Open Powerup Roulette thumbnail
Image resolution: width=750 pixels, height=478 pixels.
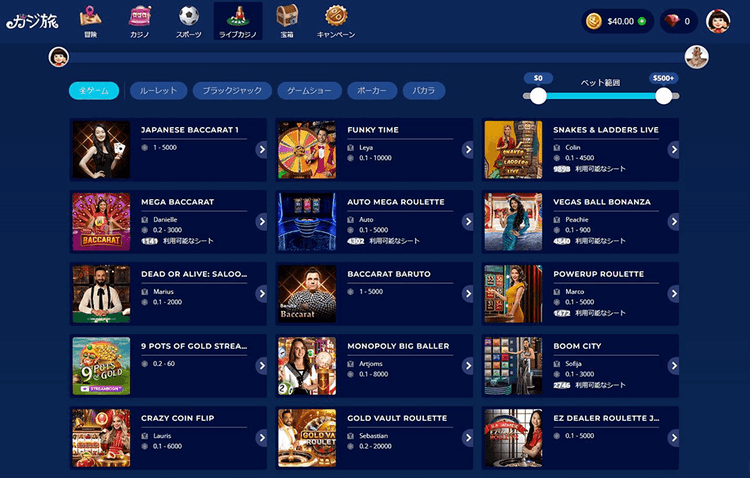(x=513, y=293)
